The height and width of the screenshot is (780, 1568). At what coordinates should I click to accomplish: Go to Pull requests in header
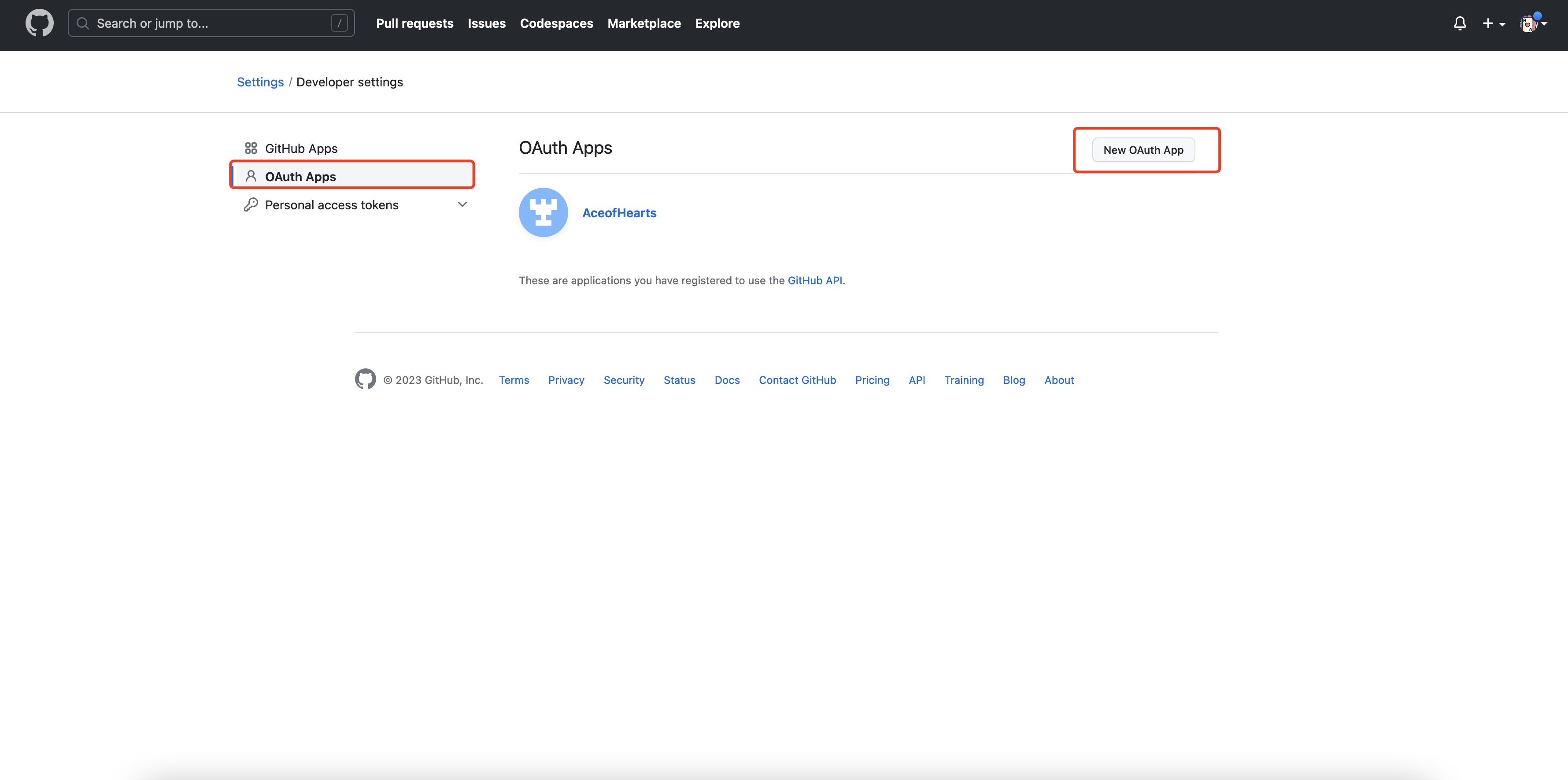click(414, 23)
